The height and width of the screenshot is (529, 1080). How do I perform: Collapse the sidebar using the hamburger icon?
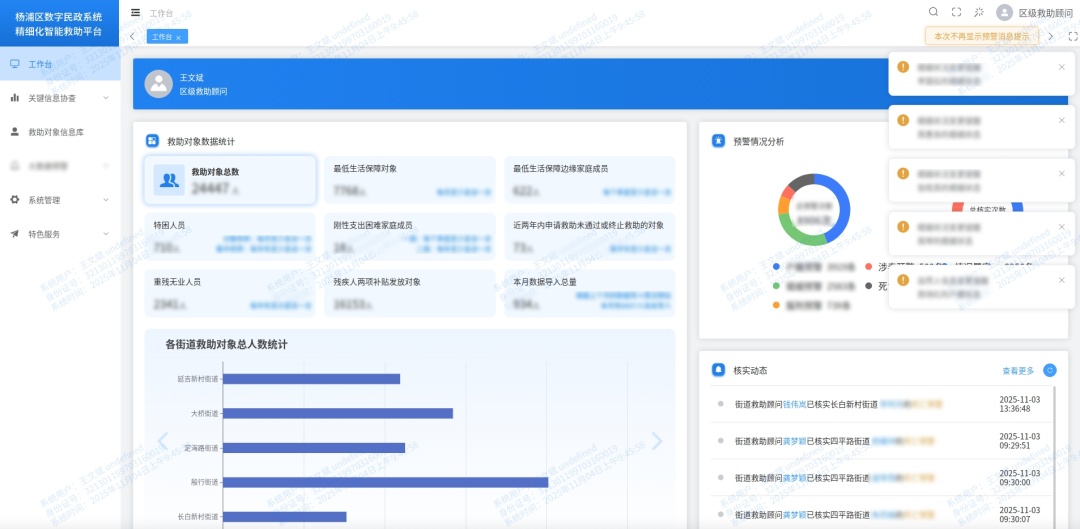point(136,13)
